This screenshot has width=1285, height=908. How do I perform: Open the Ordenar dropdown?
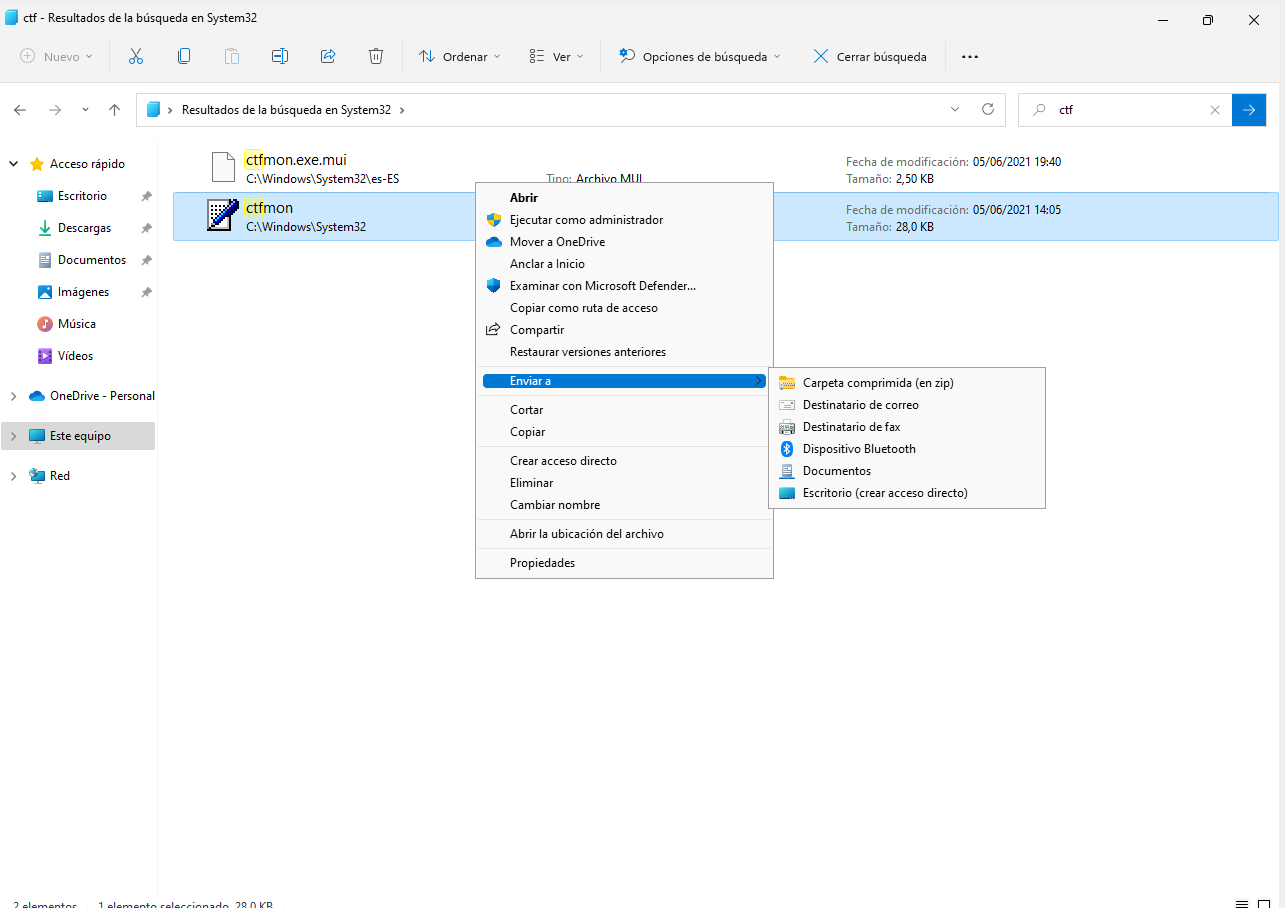pyautogui.click(x=459, y=56)
